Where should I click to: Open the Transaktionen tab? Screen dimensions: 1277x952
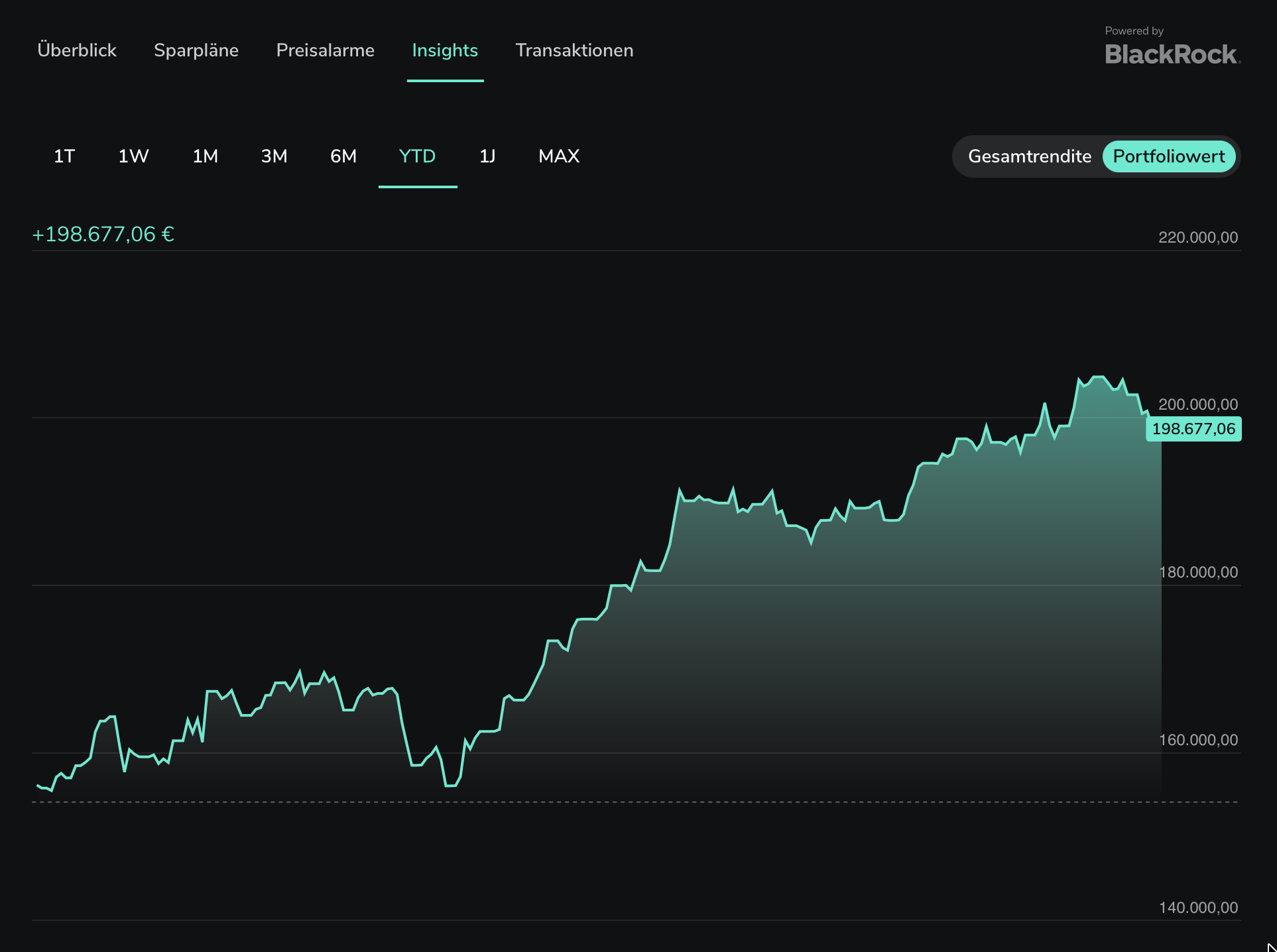pyautogui.click(x=574, y=50)
